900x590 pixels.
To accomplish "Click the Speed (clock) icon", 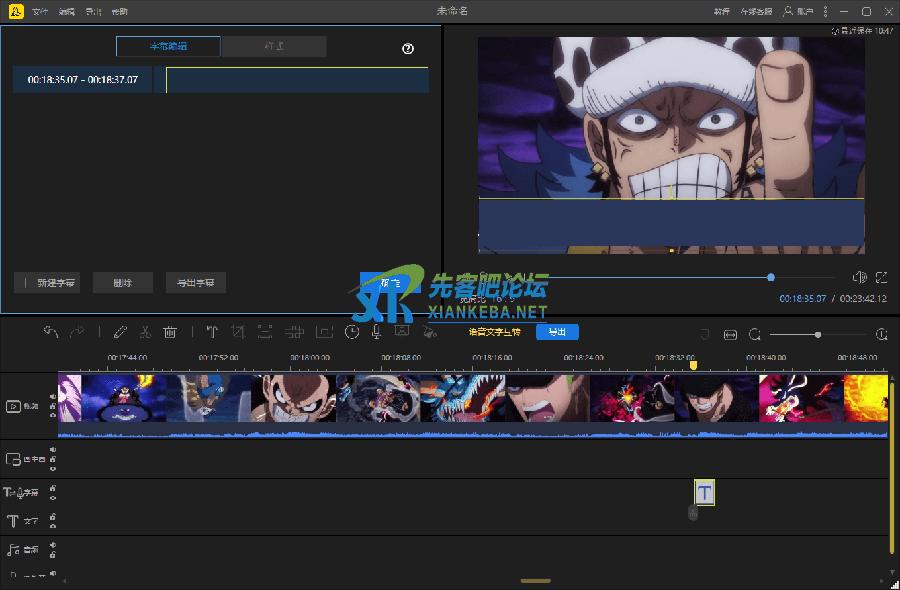I will click(351, 334).
